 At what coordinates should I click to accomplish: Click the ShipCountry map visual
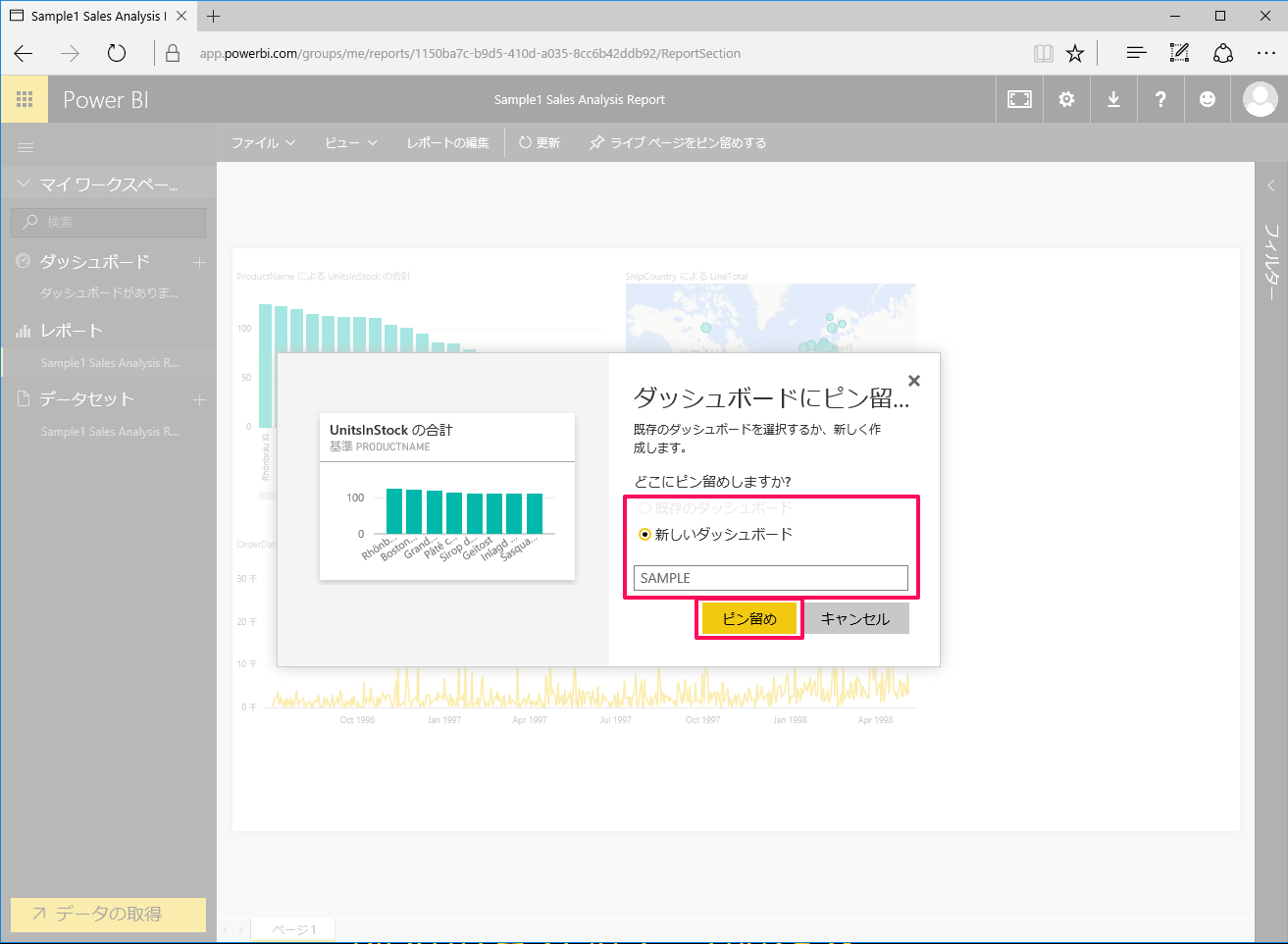tap(770, 319)
